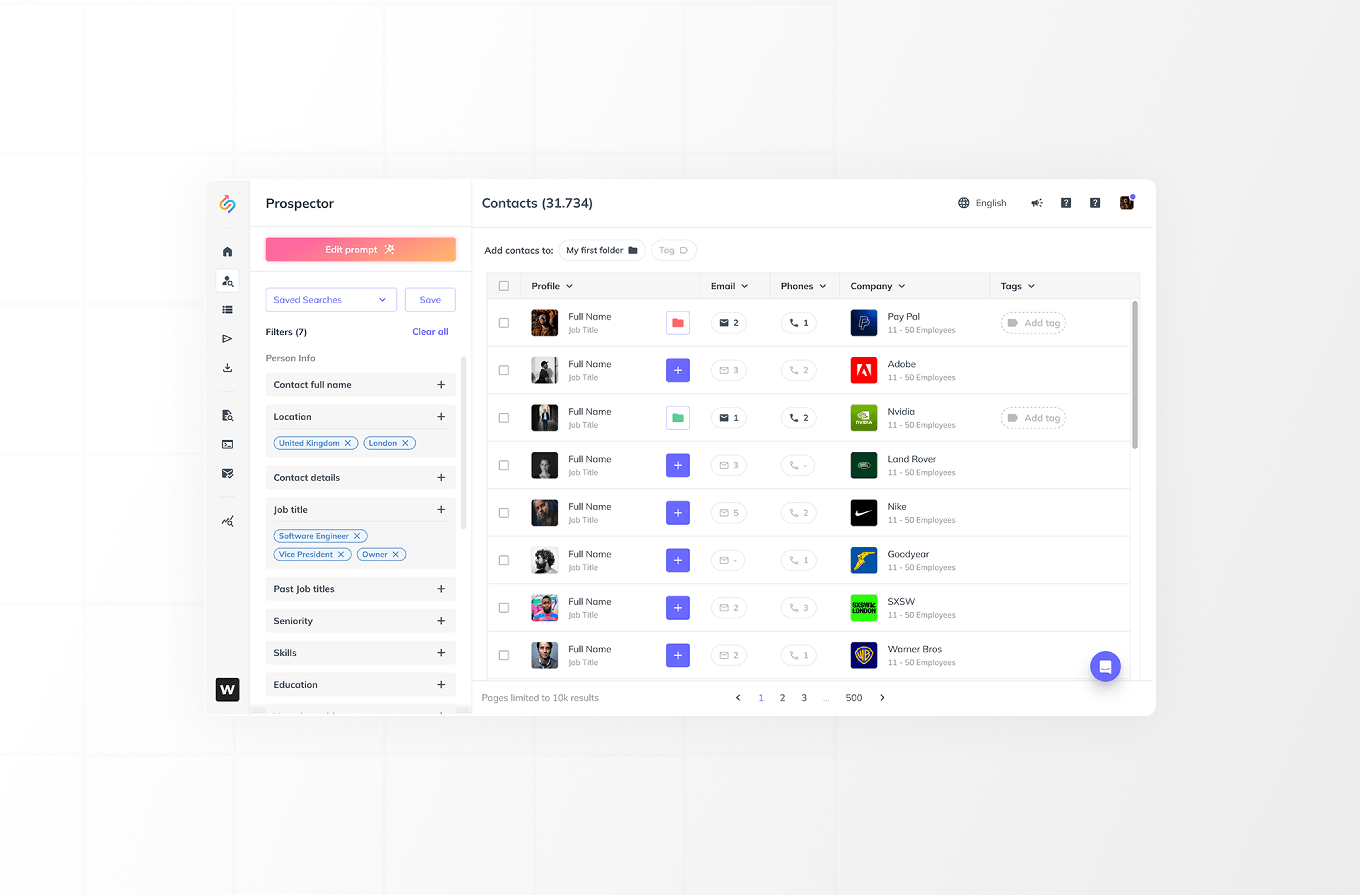Open the user avatar profile menu
This screenshot has width=1360, height=896.
coord(1127,203)
